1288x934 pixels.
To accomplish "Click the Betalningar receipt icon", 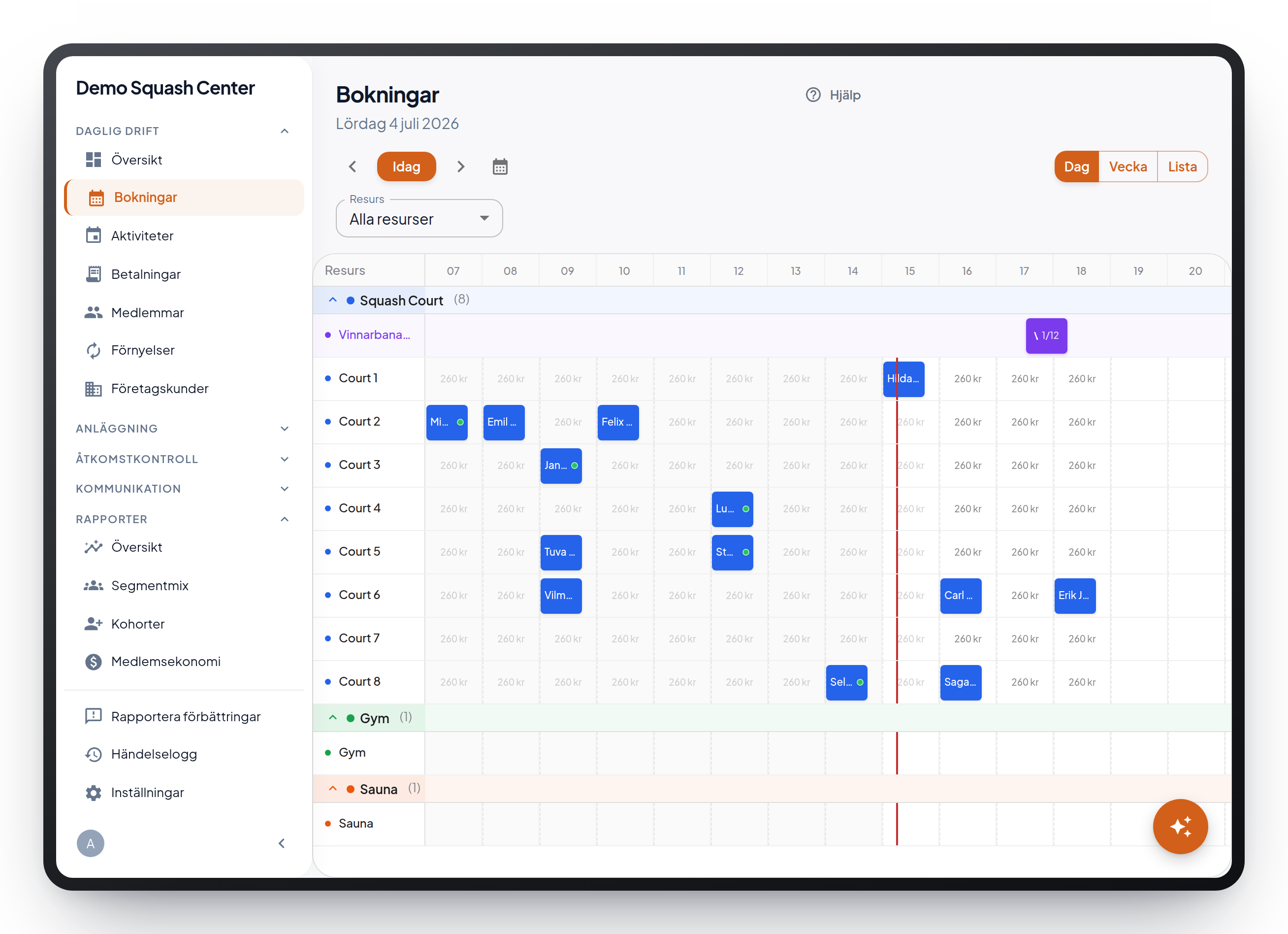I will pyautogui.click(x=93, y=274).
